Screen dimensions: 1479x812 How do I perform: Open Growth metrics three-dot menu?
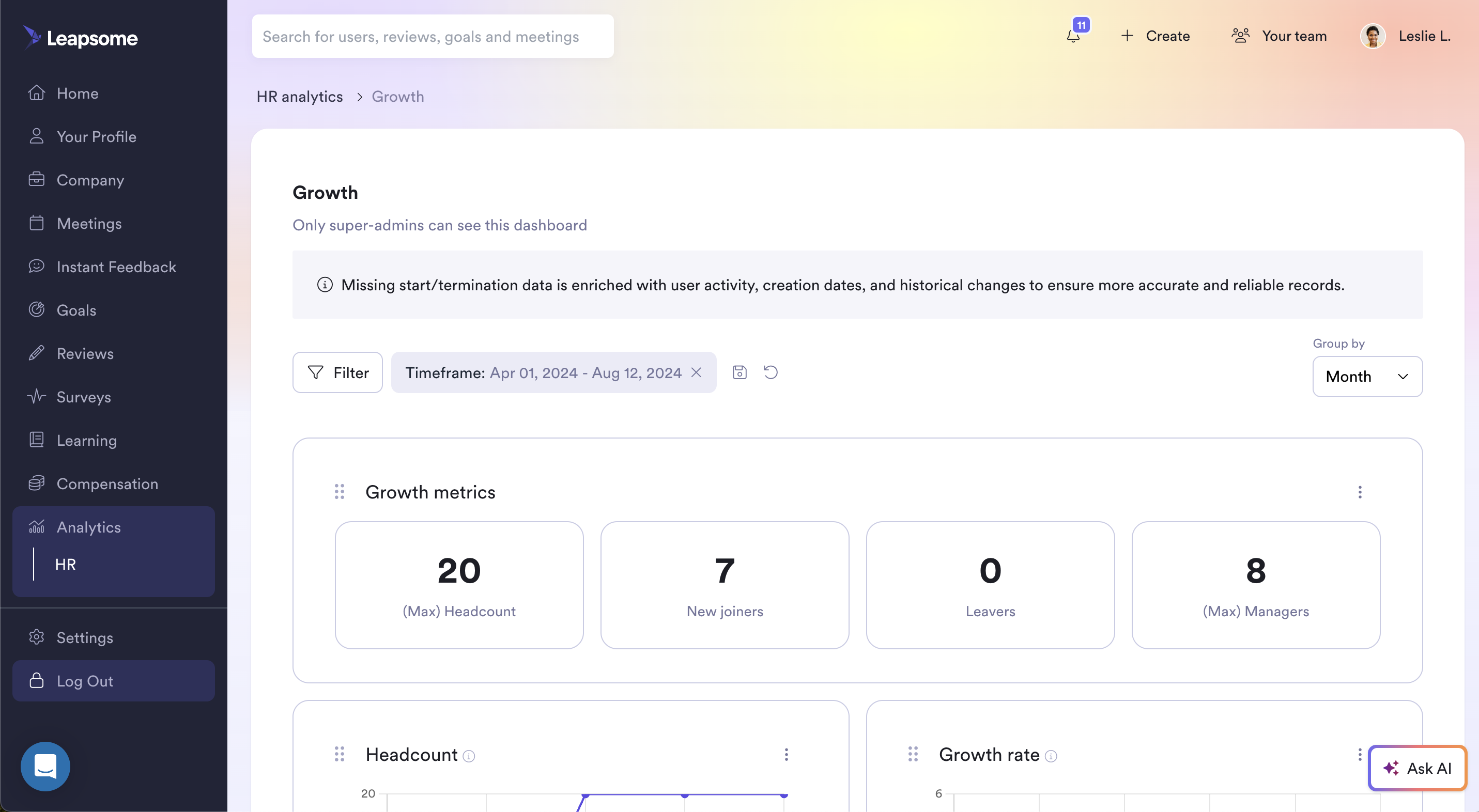click(x=1360, y=492)
